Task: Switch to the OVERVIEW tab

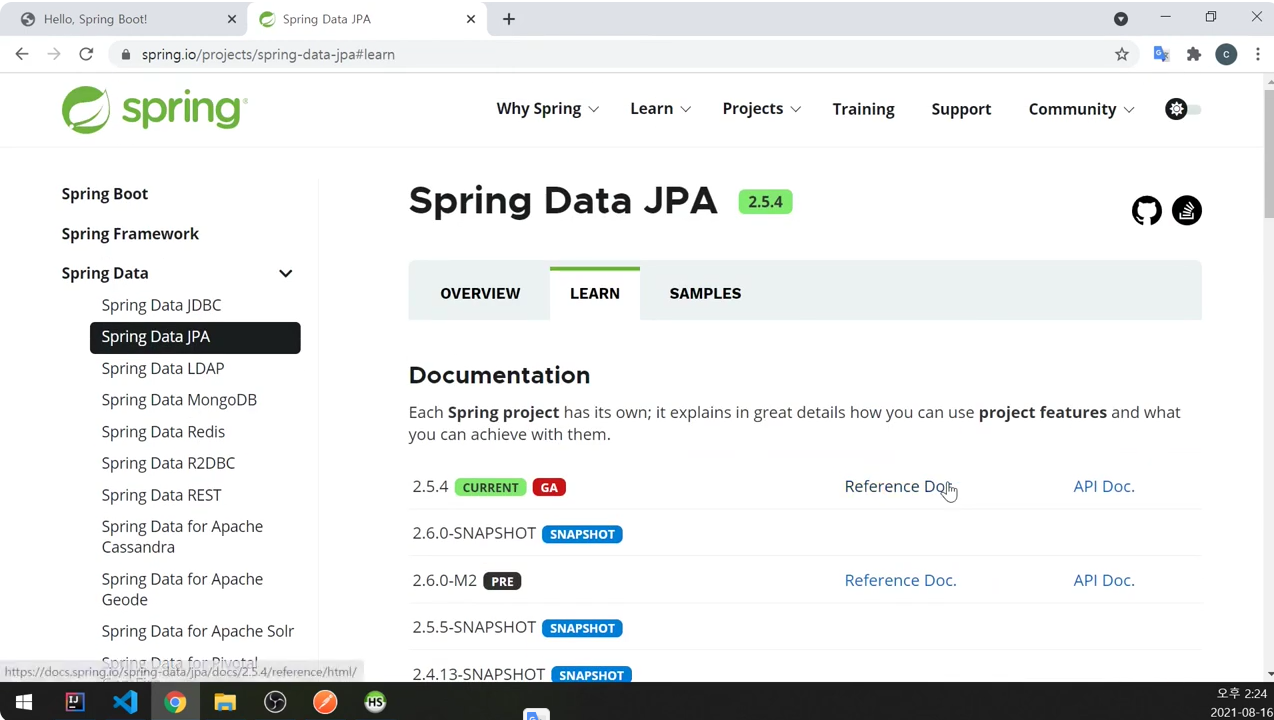Action: [480, 293]
